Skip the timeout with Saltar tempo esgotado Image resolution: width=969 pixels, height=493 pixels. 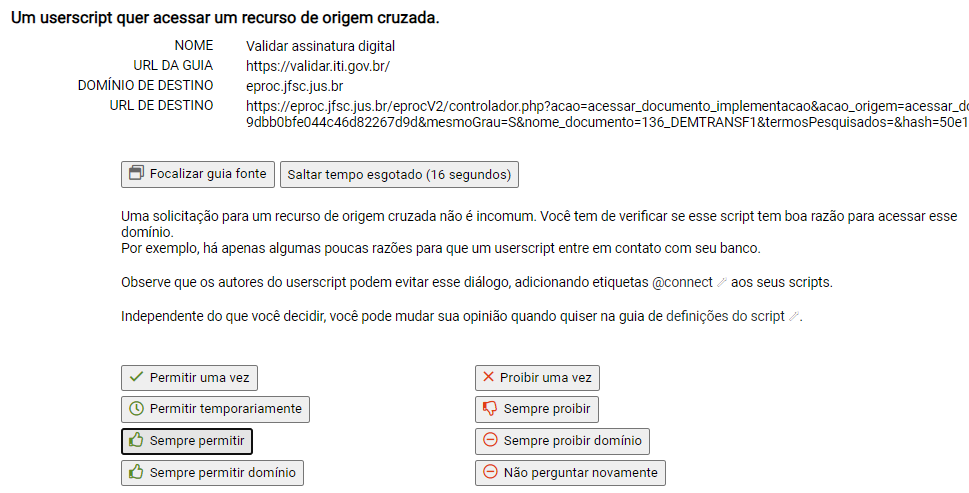tap(399, 174)
